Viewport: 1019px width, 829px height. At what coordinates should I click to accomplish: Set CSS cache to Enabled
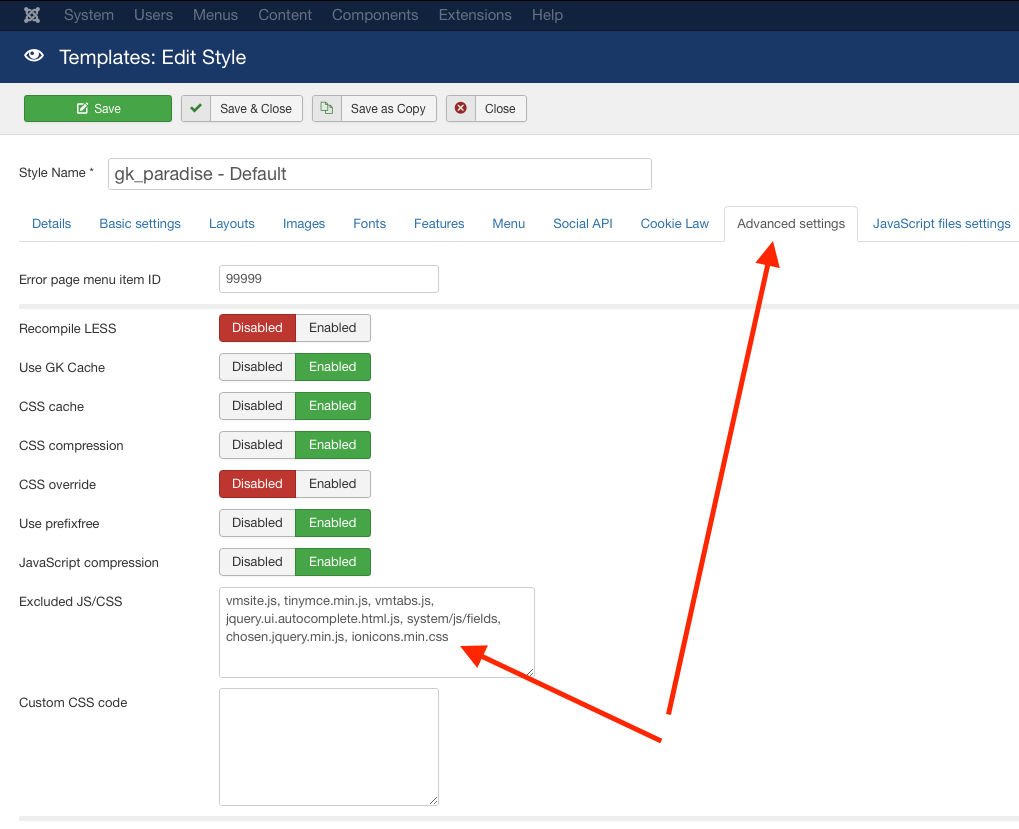(x=333, y=406)
